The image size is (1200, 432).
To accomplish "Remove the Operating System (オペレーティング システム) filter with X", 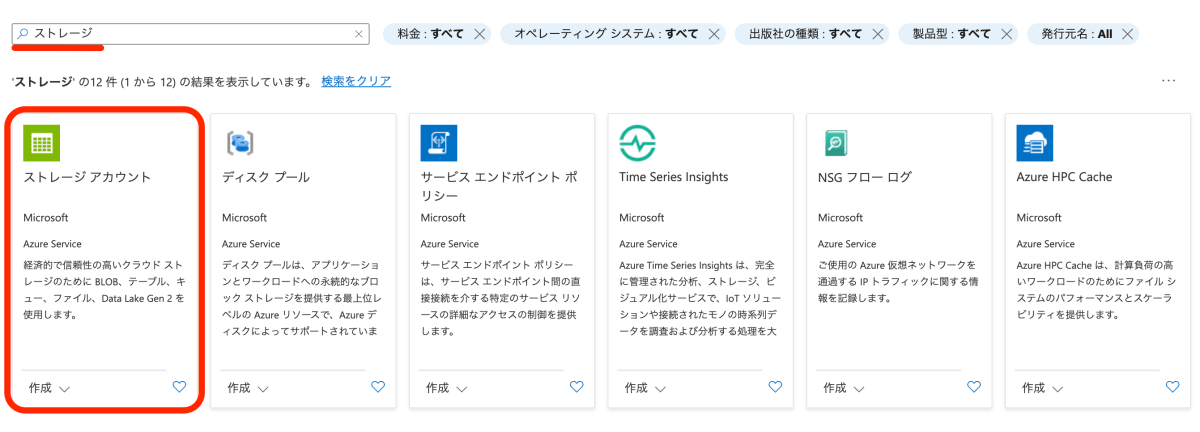I will coord(714,34).
